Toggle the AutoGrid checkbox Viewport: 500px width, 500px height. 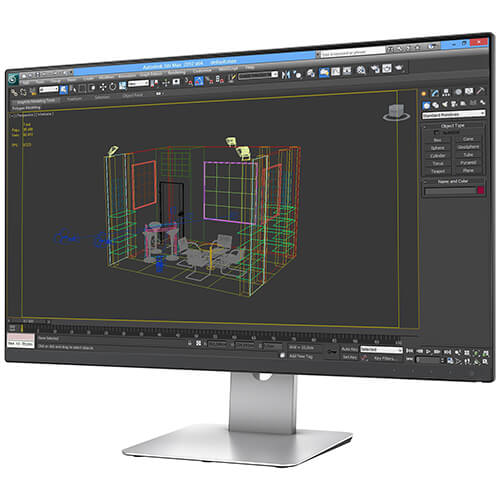coord(436,133)
